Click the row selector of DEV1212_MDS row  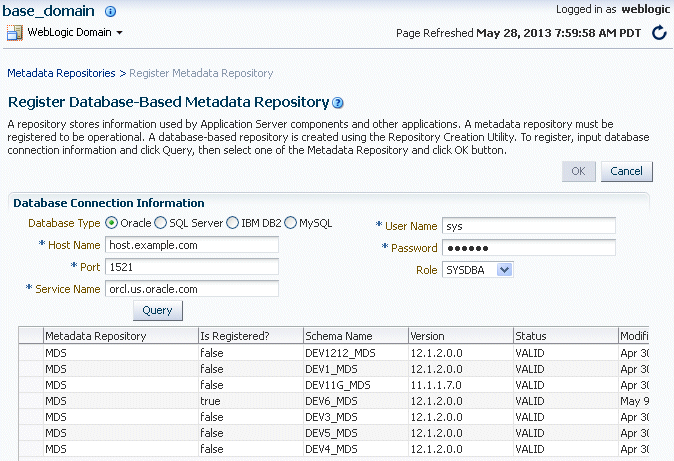point(31,353)
